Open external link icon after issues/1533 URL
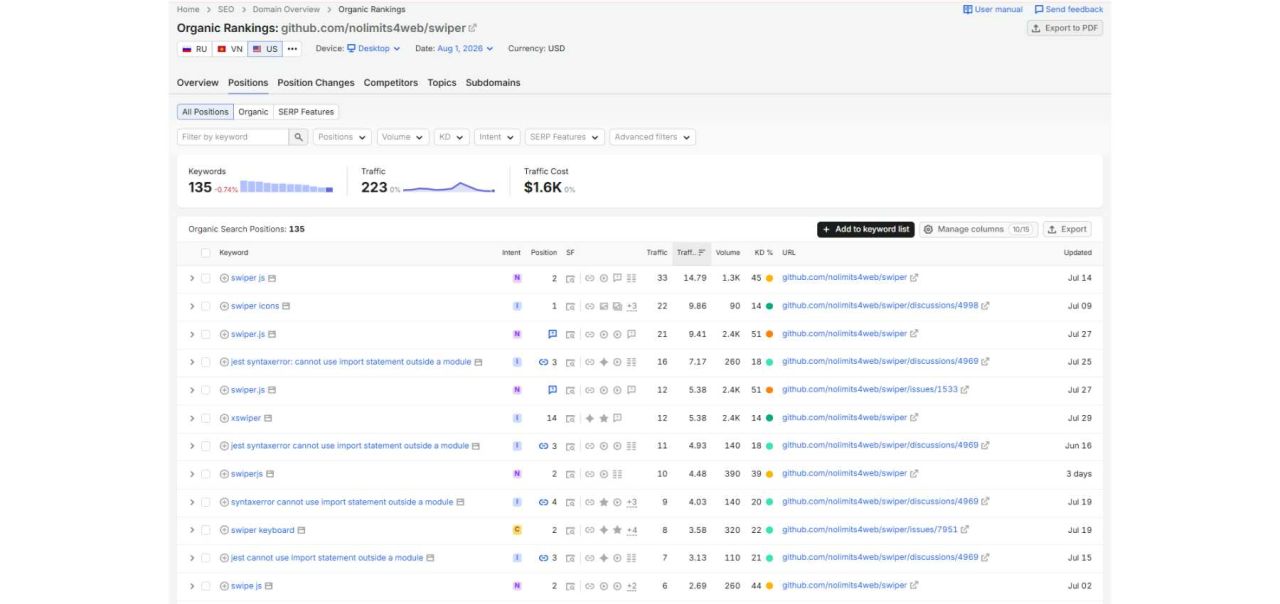Viewport: 1280px width, 604px height. click(964, 390)
